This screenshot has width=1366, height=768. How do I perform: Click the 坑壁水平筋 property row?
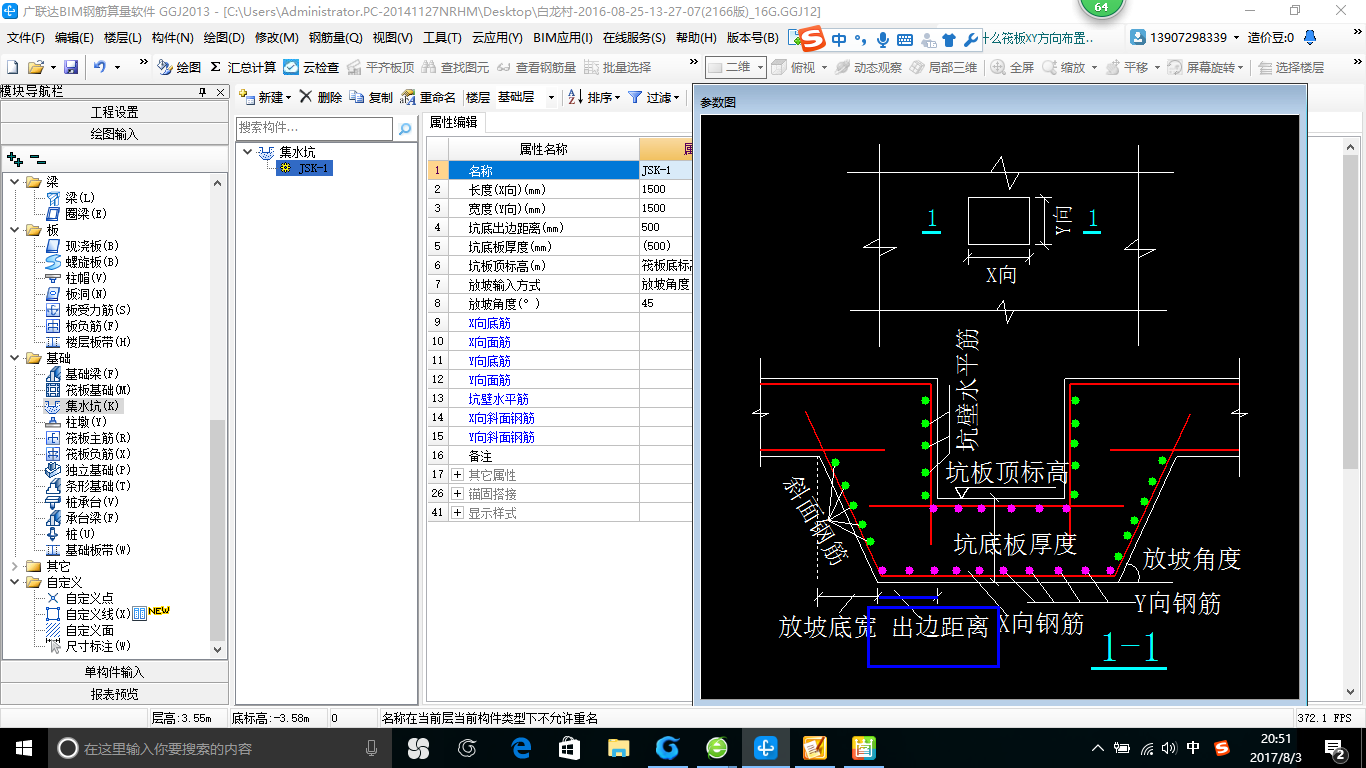(x=560, y=399)
